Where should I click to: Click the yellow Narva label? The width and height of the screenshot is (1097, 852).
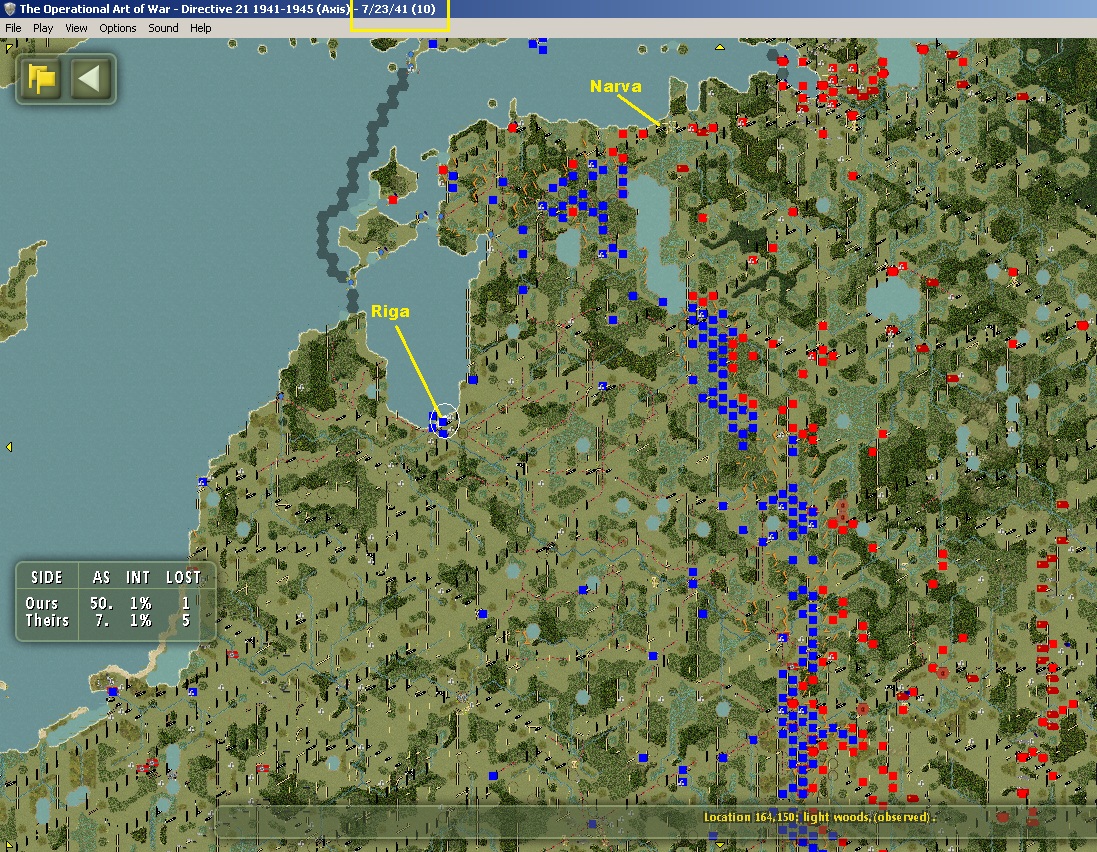pyautogui.click(x=614, y=86)
